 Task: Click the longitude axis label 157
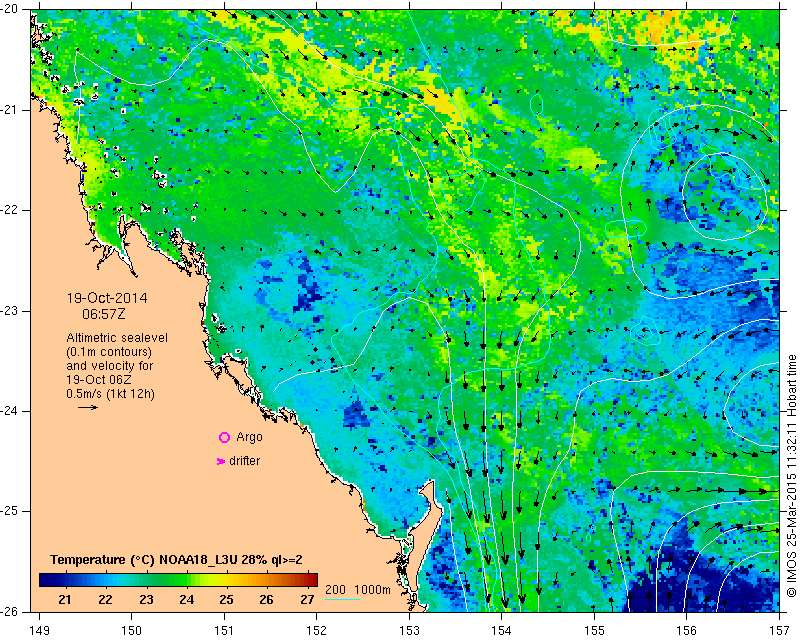(780, 631)
